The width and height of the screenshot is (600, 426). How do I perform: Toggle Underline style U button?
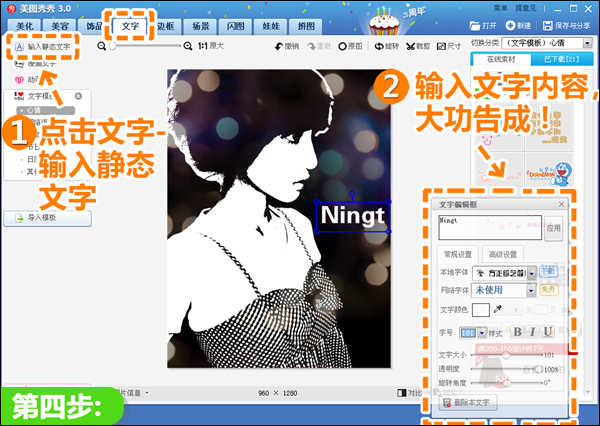[x=548, y=332]
